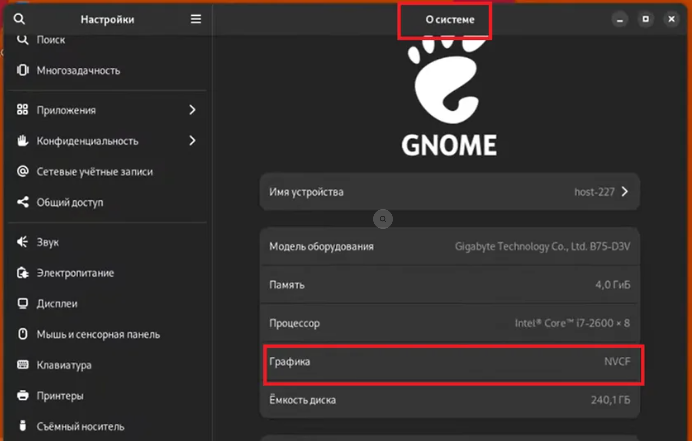Image resolution: width=692 pixels, height=441 pixels.
Task: Click the Графика row label
Action: [290, 362]
